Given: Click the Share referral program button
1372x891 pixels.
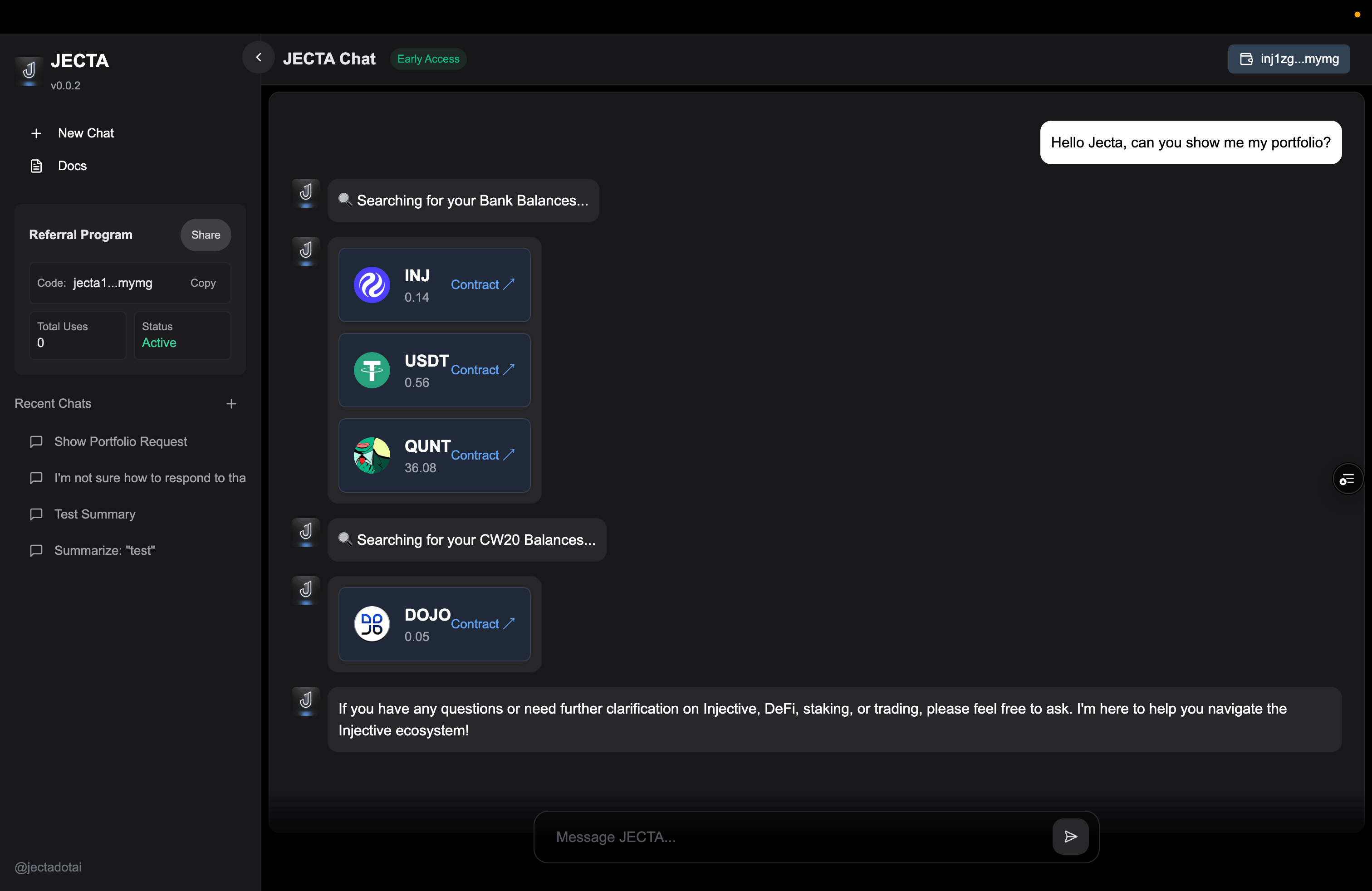Looking at the screenshot, I should point(205,234).
